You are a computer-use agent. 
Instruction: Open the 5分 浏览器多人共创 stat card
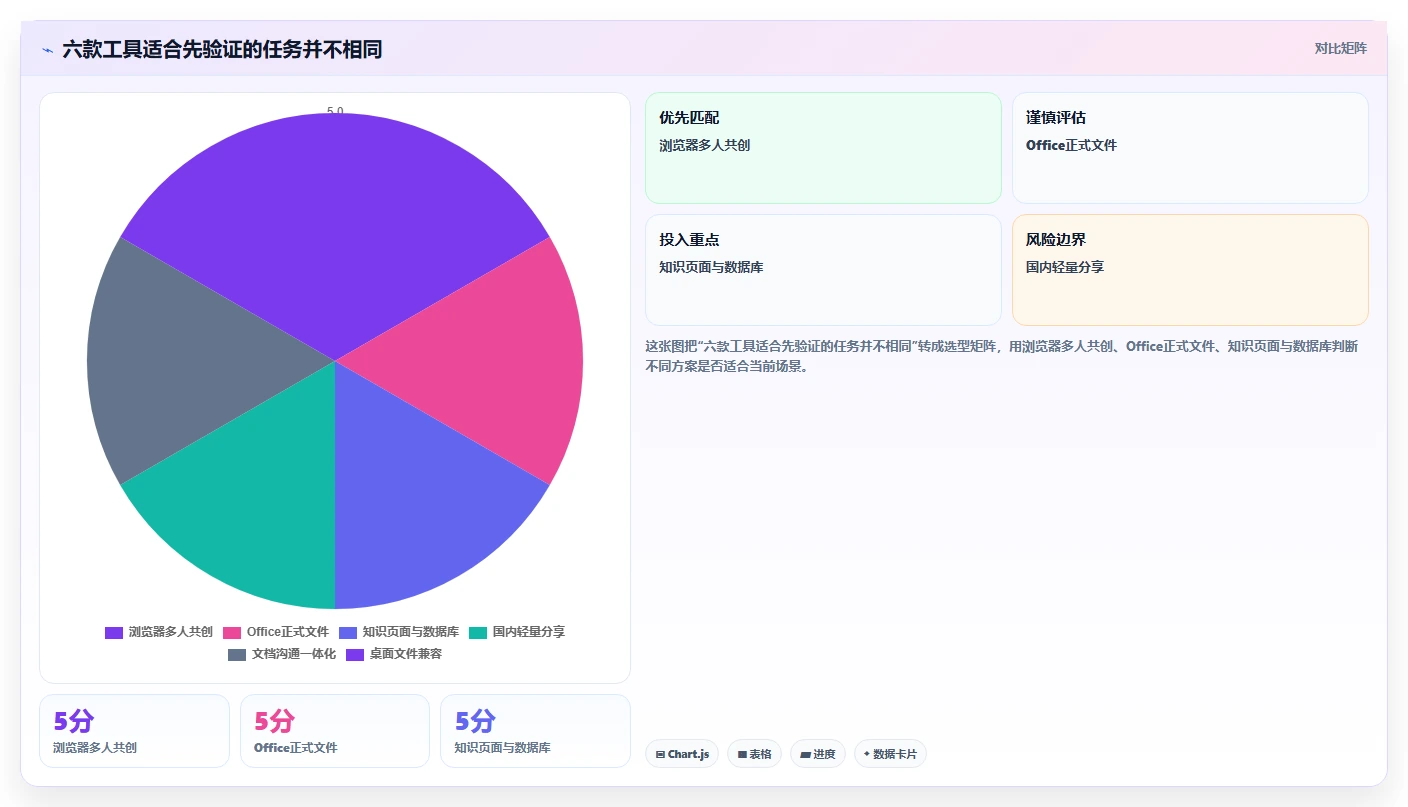click(134, 731)
